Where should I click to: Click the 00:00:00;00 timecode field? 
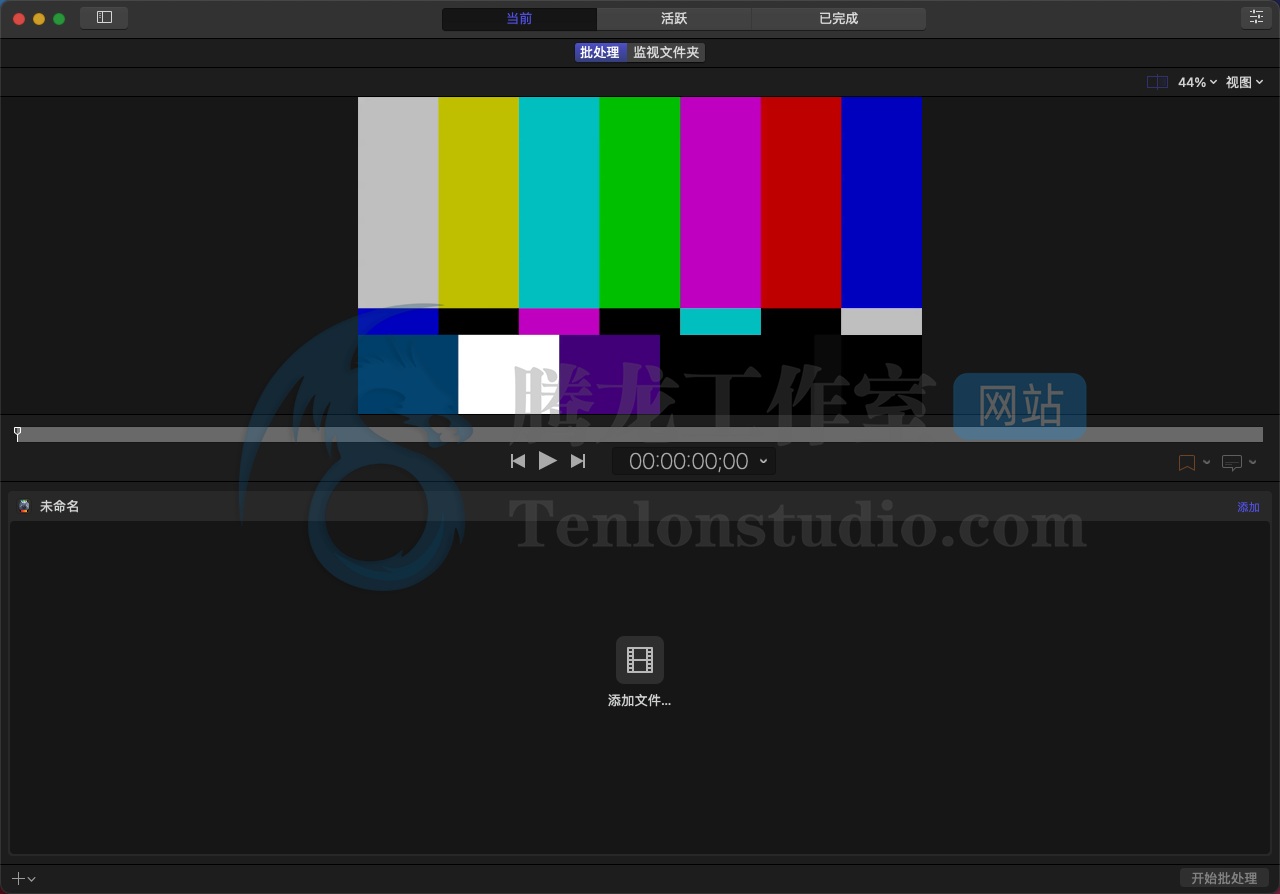(x=688, y=461)
